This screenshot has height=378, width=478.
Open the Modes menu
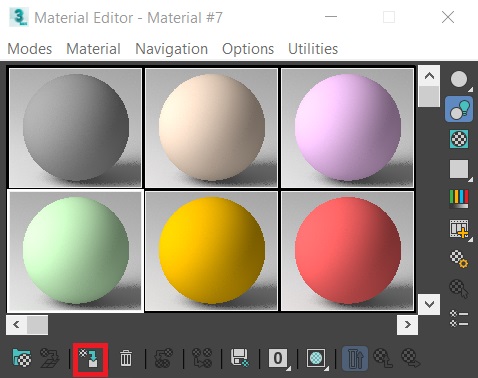click(30, 49)
